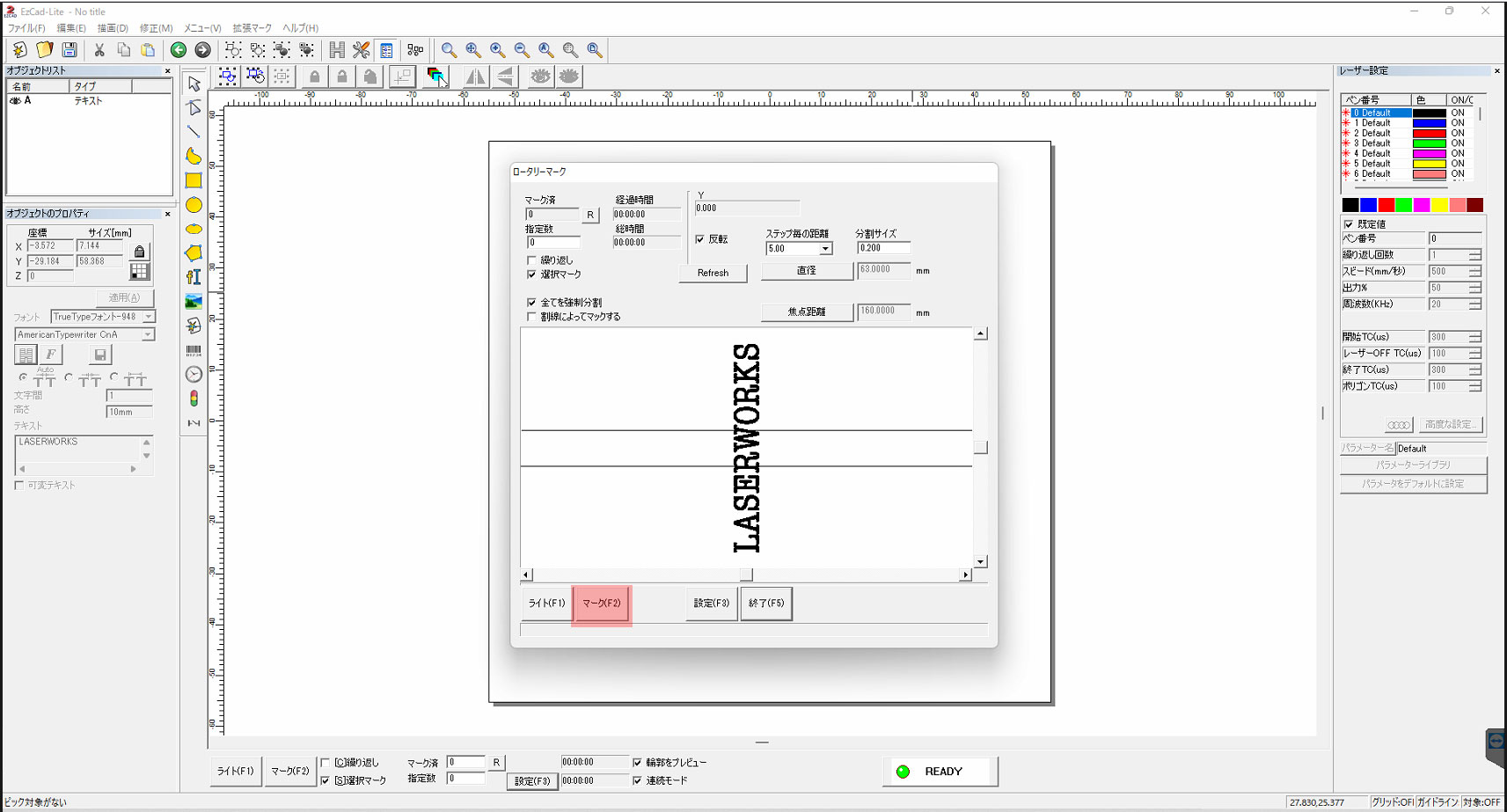Screen dimensions: 1507x812
Task: Pick the blue color swatch in palette
Action: 1368,205
